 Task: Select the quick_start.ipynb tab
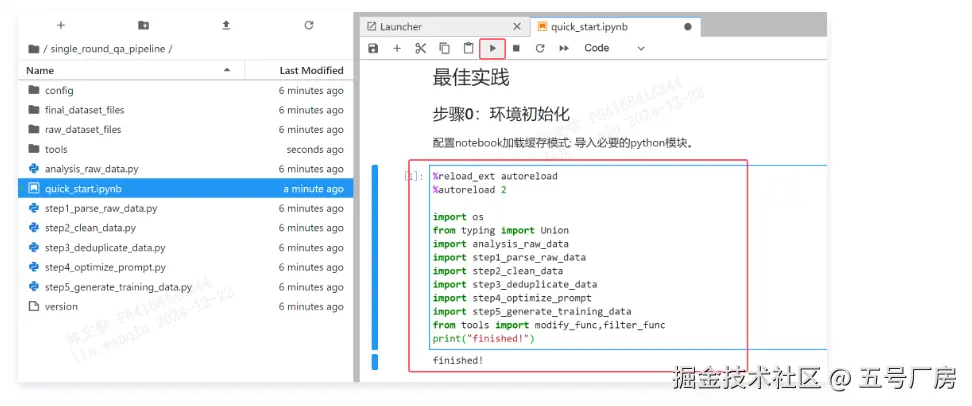tap(615, 27)
